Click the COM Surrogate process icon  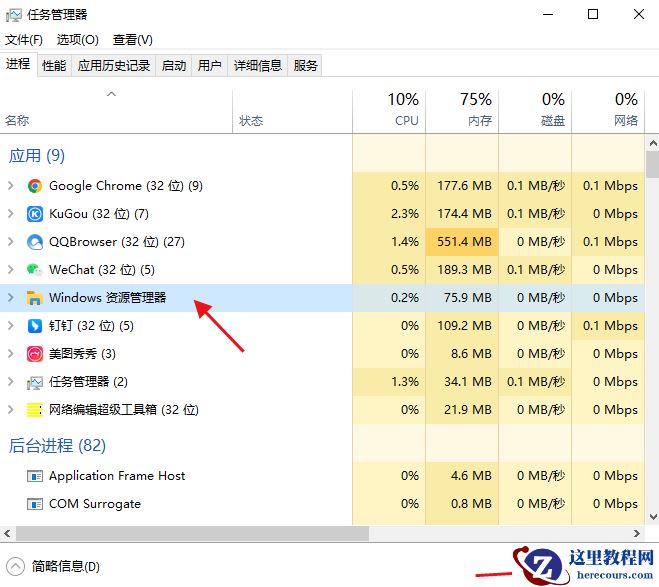[x=35, y=504]
